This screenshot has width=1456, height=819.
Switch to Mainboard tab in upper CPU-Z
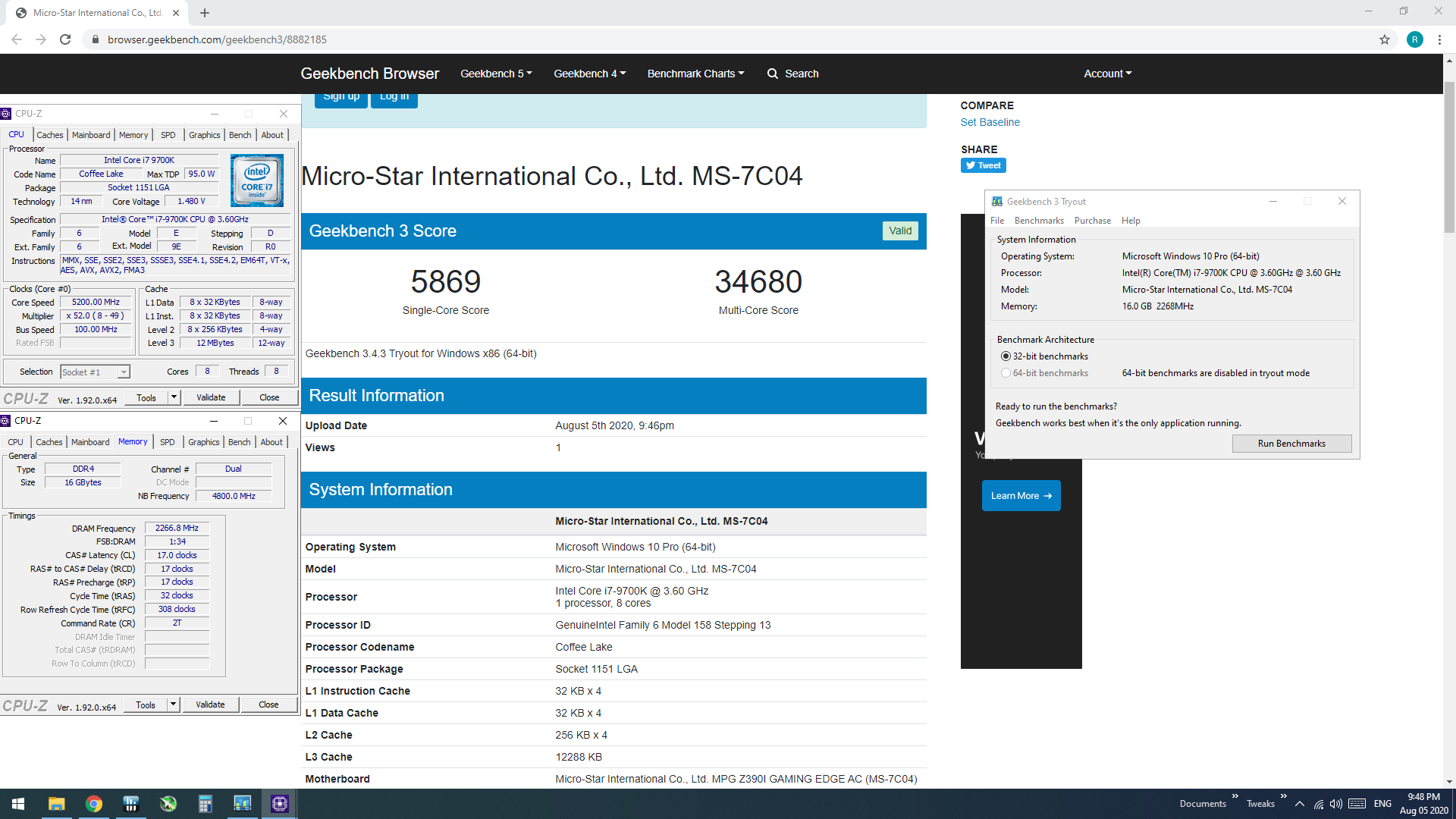[x=91, y=135]
